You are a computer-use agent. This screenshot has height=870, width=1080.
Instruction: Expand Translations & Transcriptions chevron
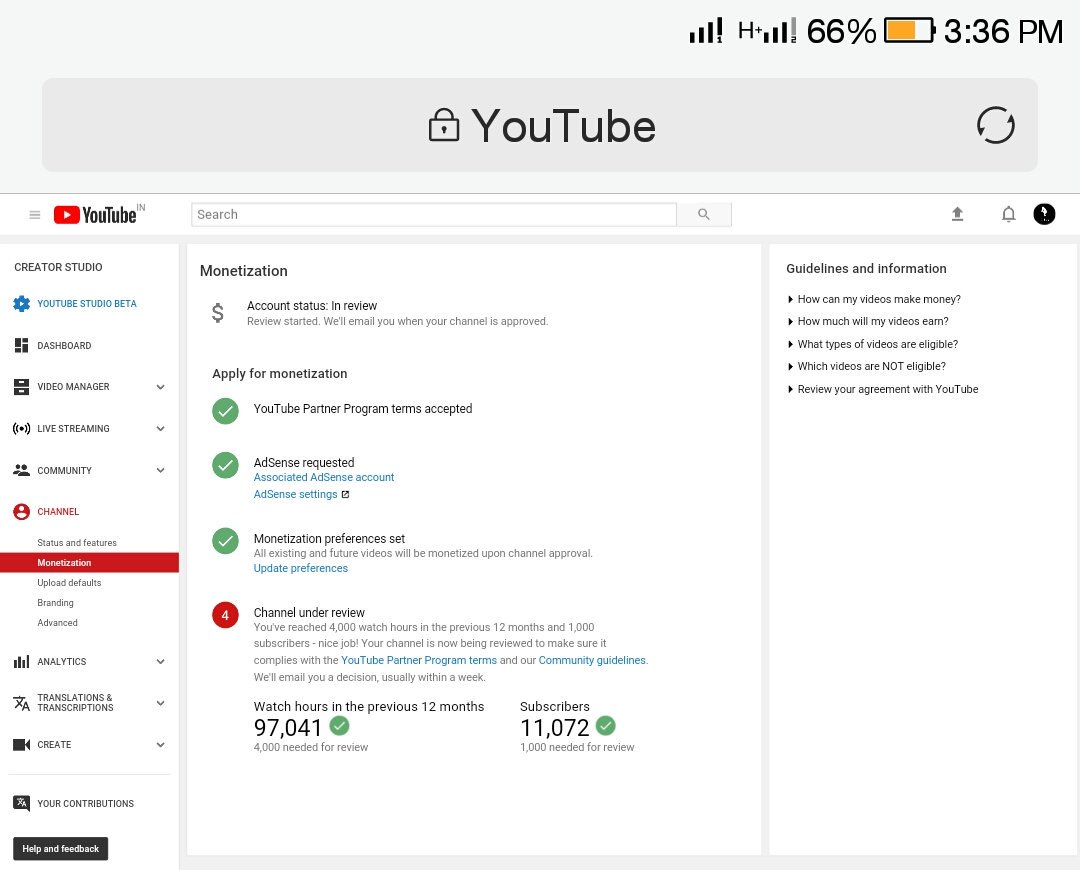(x=160, y=703)
